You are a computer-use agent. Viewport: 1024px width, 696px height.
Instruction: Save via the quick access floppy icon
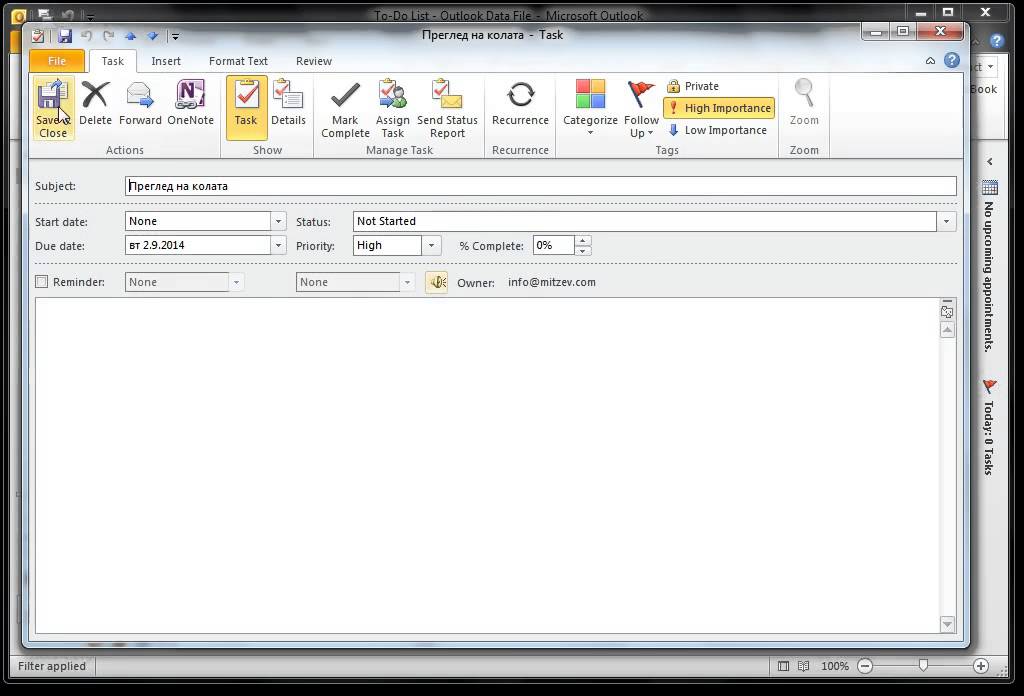(x=64, y=36)
